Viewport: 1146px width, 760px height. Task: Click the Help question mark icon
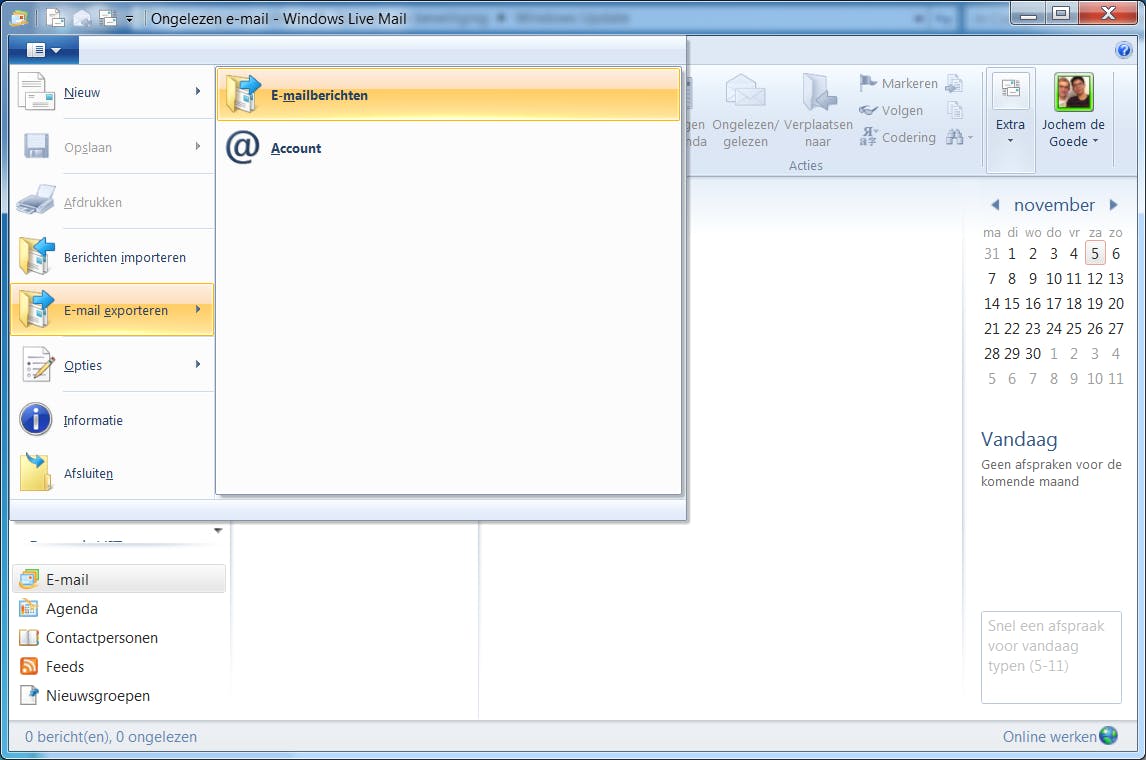coord(1123,50)
